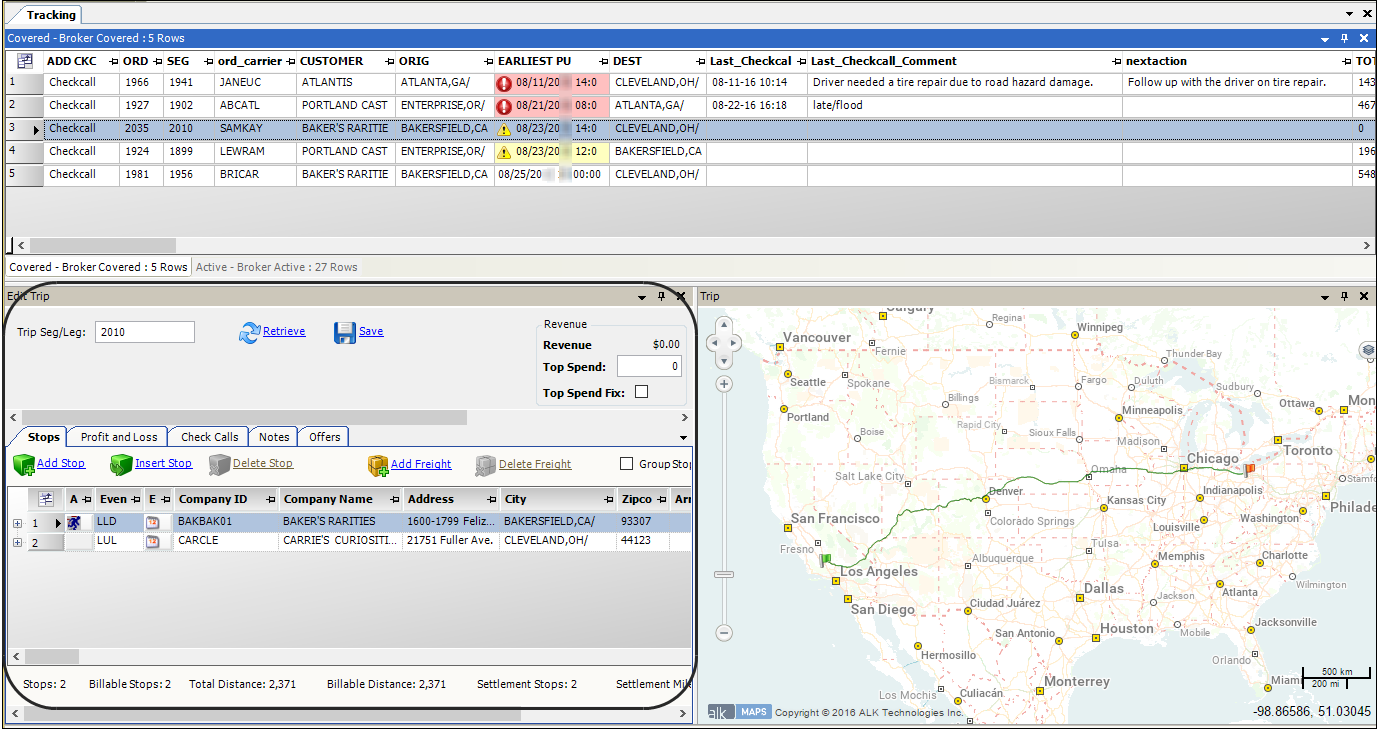Check the Group Stops checkbox
Image resolution: width=1377 pixels, height=729 pixels.
tap(627, 464)
